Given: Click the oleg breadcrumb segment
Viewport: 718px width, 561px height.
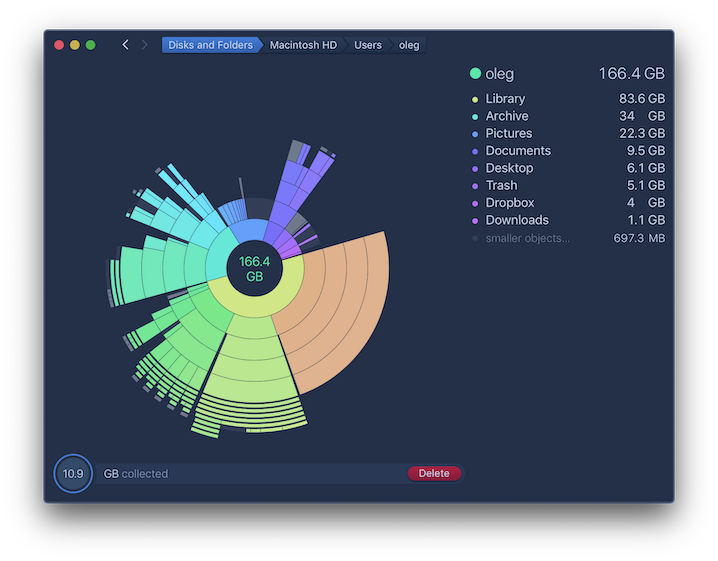Looking at the screenshot, I should pyautogui.click(x=409, y=45).
